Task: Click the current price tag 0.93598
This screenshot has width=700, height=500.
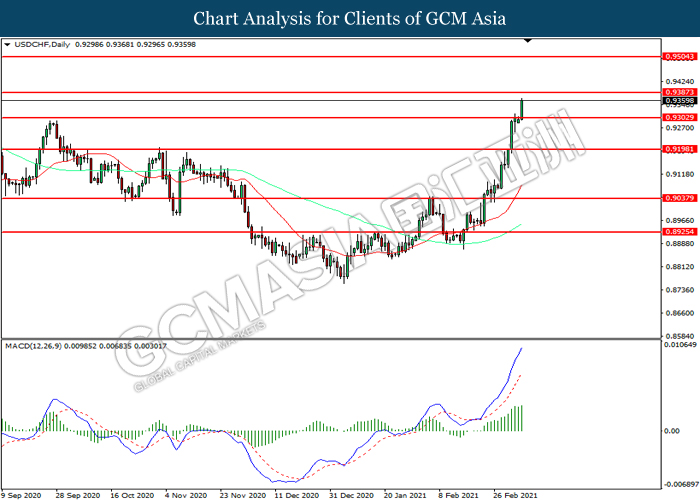Action: [x=680, y=101]
